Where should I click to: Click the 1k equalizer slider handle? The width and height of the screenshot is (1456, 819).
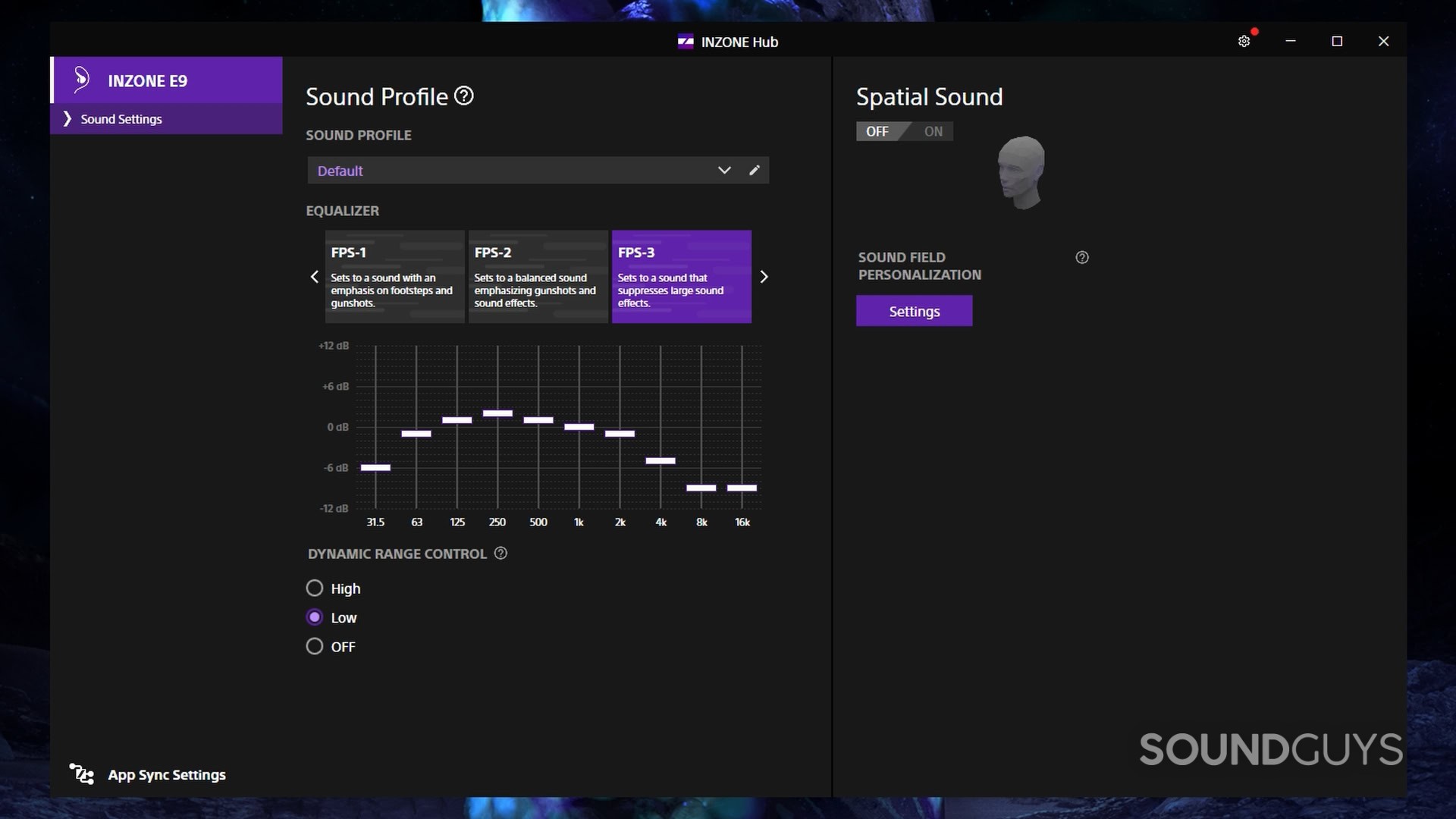(x=579, y=427)
